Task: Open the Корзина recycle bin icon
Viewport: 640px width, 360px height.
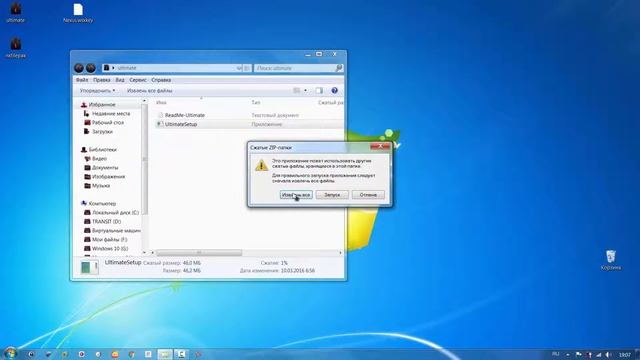Action: [x=611, y=260]
